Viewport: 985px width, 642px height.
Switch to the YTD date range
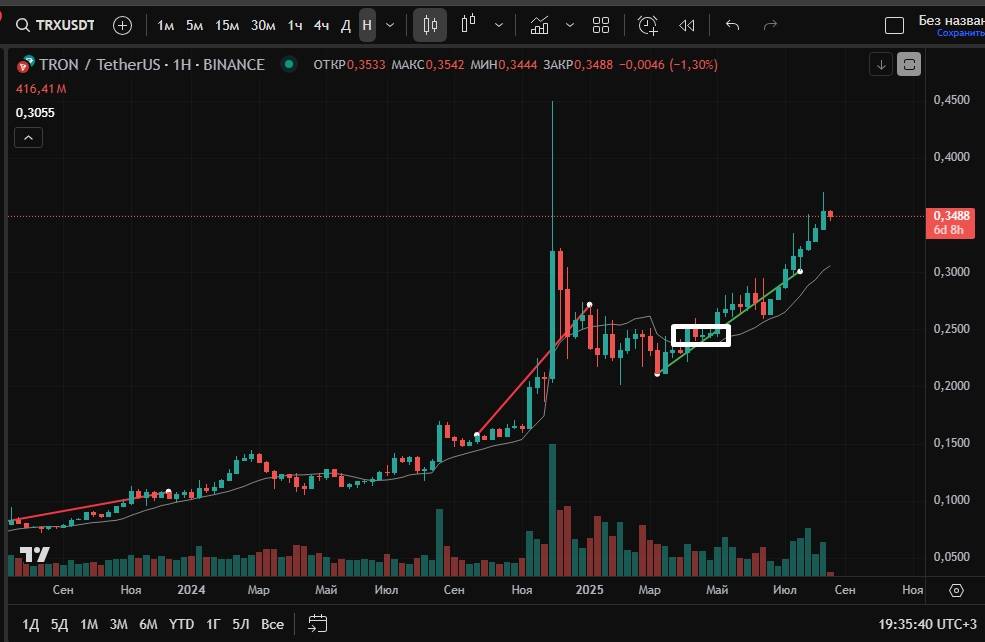[x=180, y=624]
